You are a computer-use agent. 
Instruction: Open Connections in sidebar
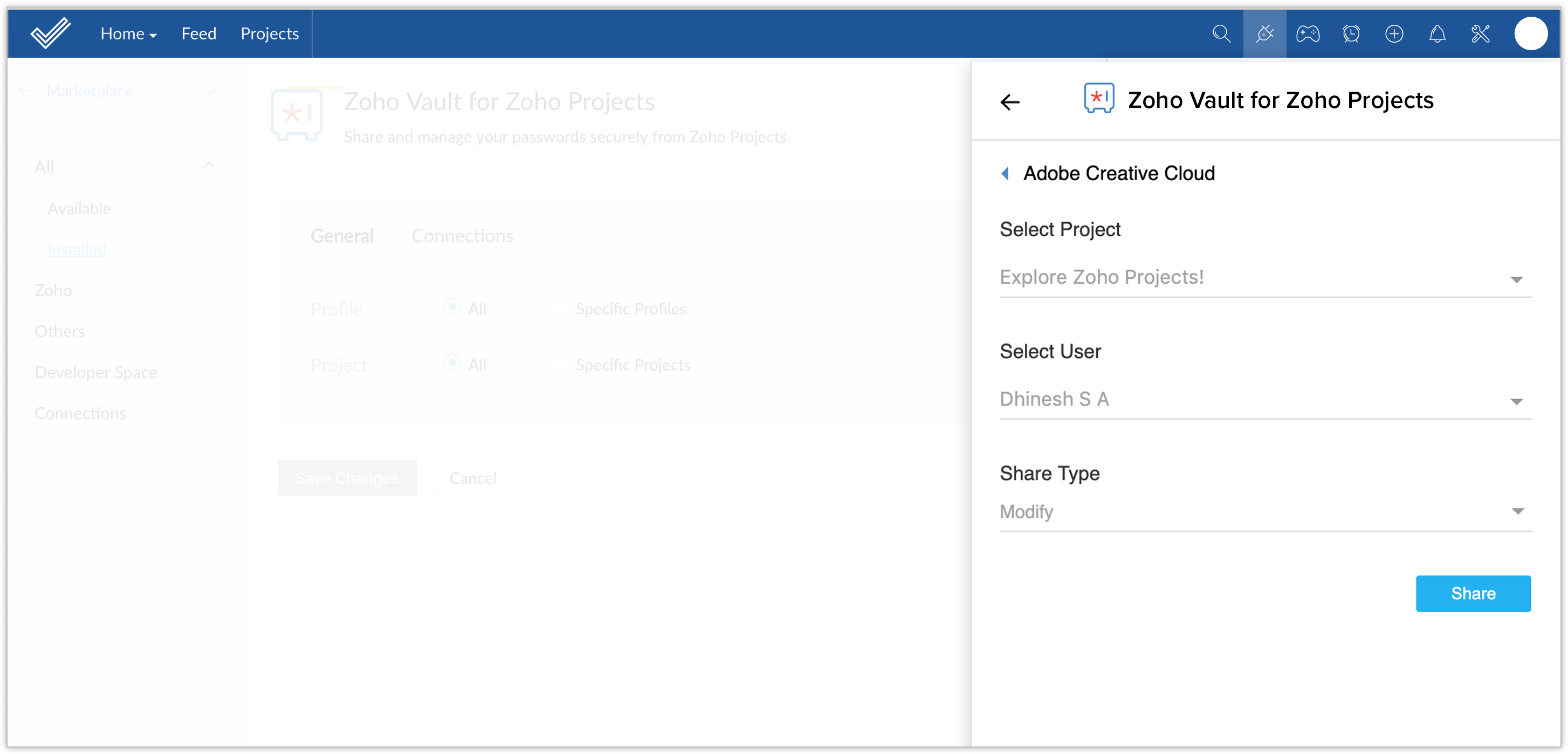click(80, 414)
